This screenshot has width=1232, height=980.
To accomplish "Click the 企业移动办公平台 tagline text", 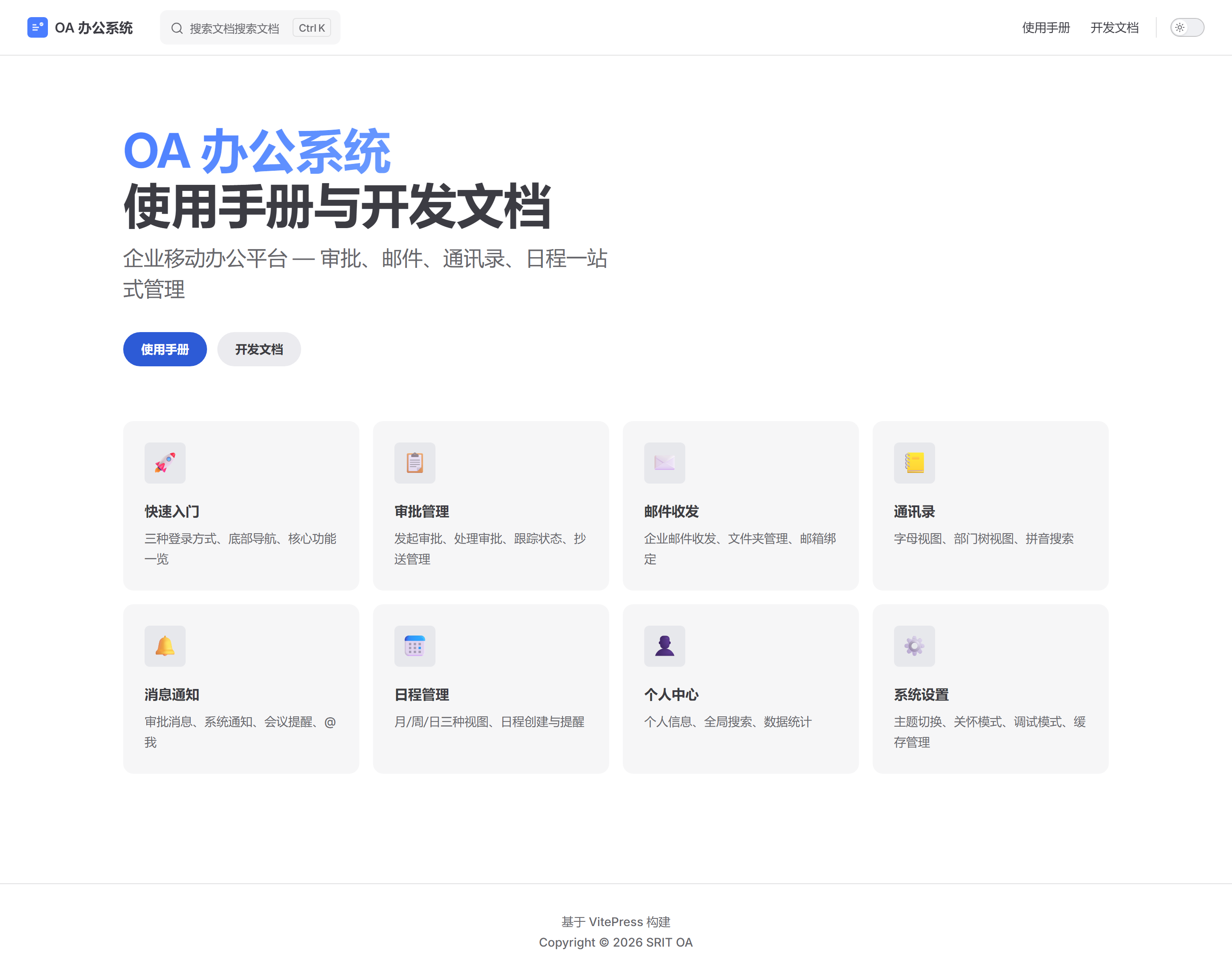I will [365, 273].
